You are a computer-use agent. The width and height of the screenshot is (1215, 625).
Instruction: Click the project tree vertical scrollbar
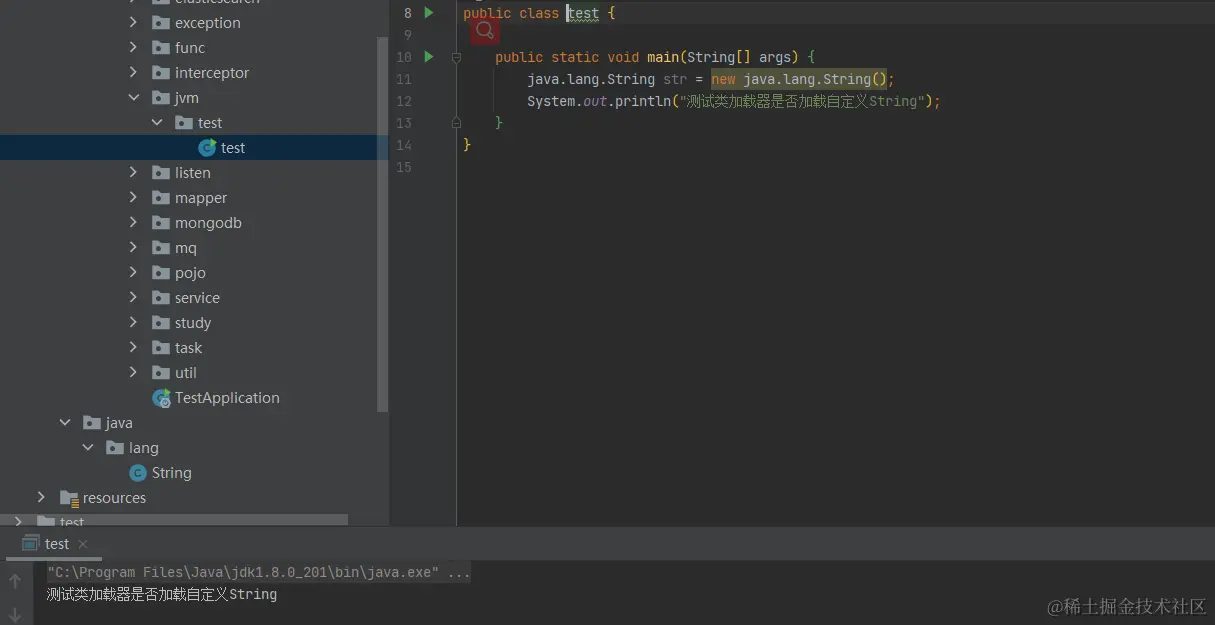[x=382, y=225]
